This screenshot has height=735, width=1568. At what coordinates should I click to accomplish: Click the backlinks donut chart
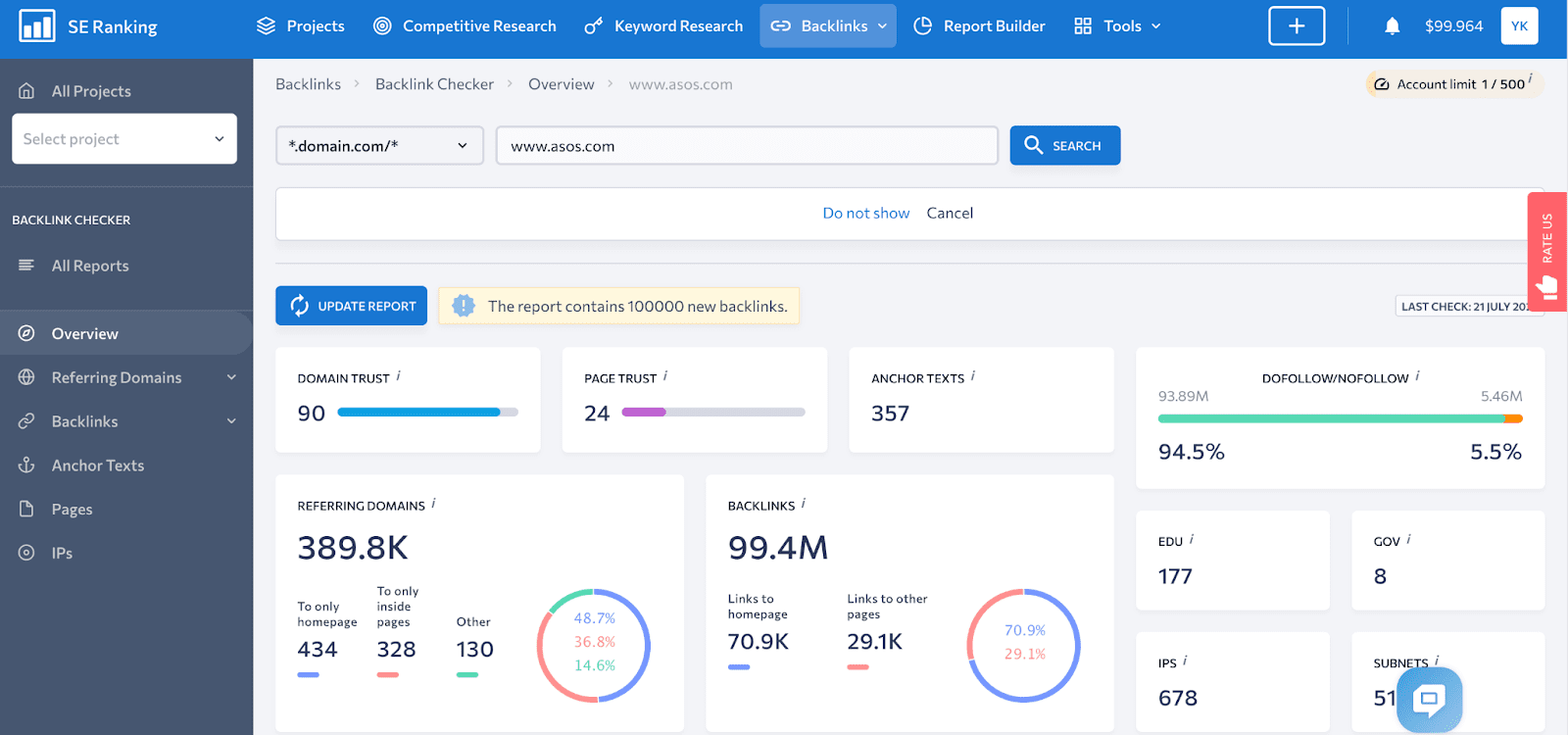click(x=1024, y=646)
